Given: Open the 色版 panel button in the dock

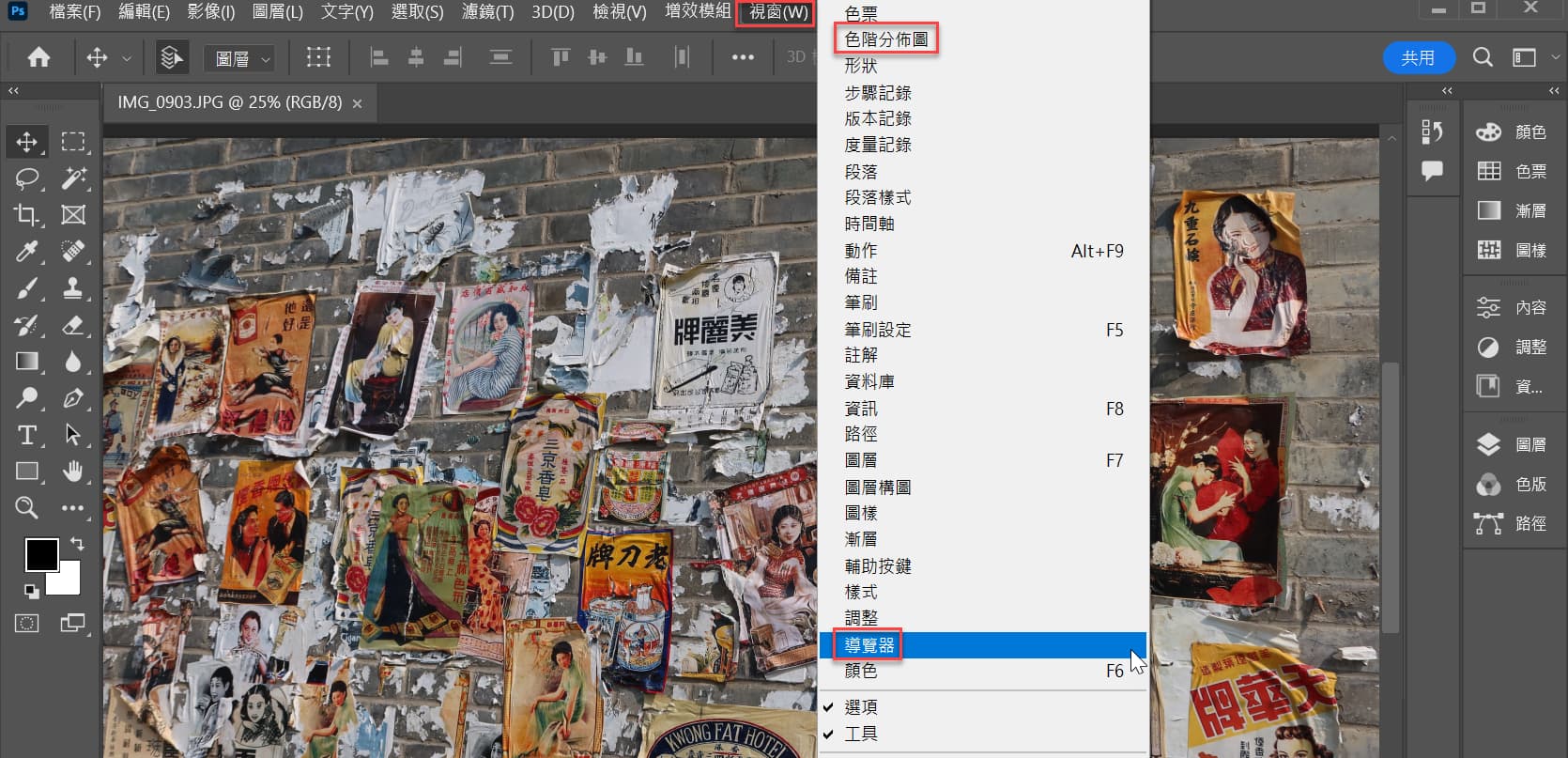Looking at the screenshot, I should pyautogui.click(x=1512, y=484).
